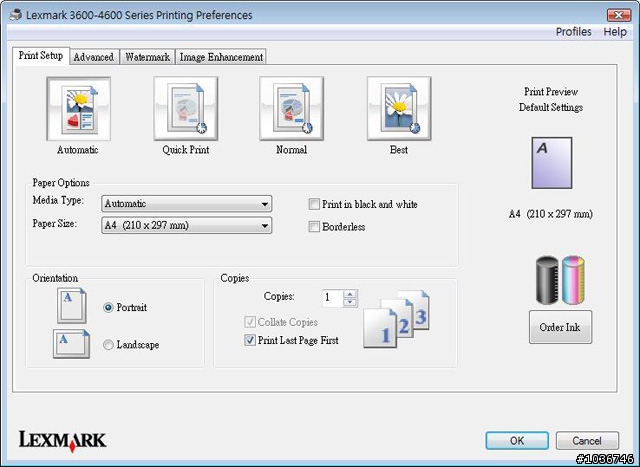Open the Image Enhancement tab

[x=221, y=57]
